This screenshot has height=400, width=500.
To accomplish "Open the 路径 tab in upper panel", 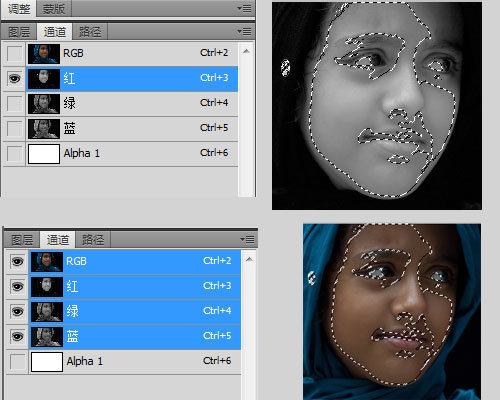I will coord(90,32).
